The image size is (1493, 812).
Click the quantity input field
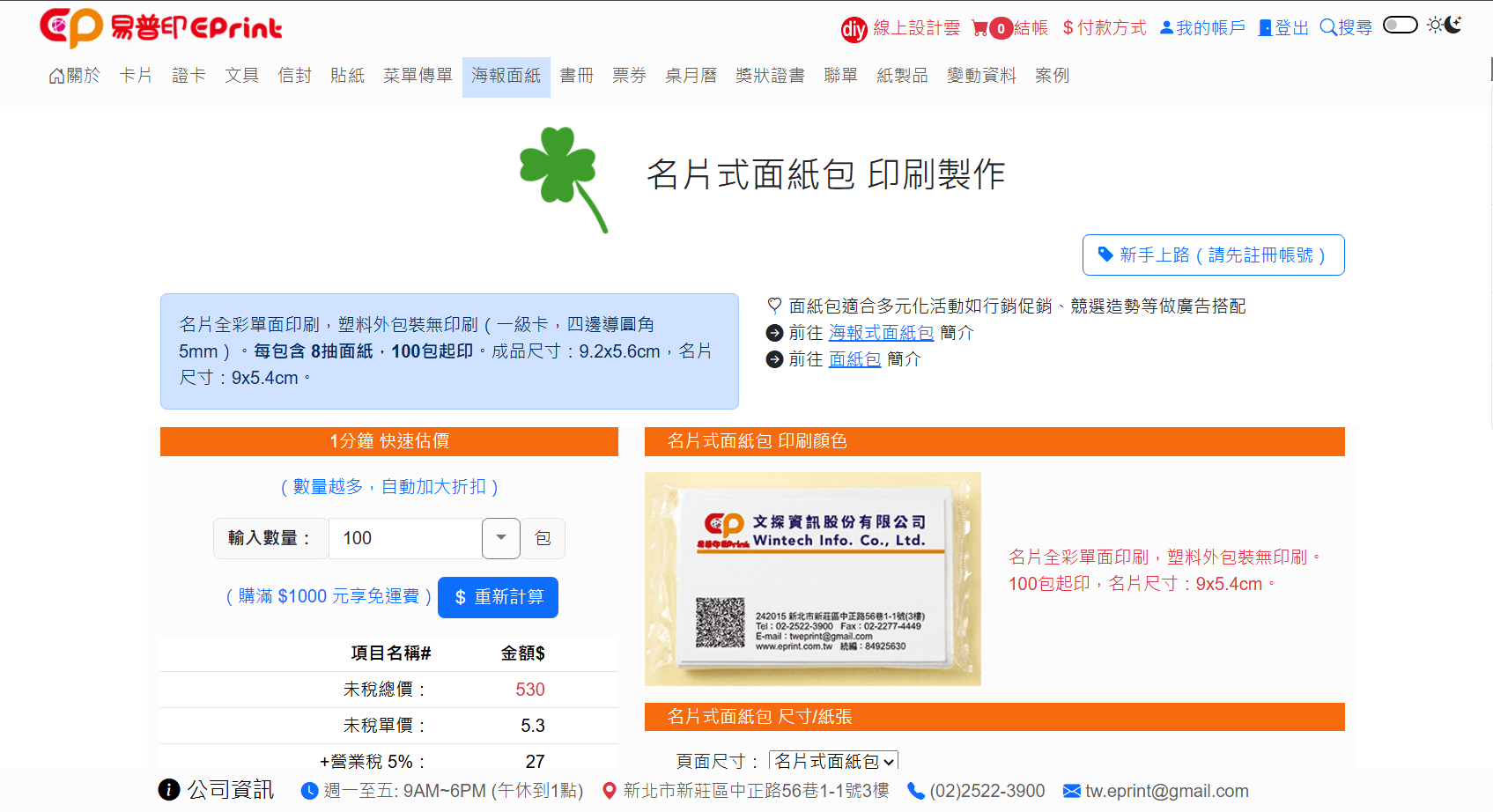click(405, 538)
